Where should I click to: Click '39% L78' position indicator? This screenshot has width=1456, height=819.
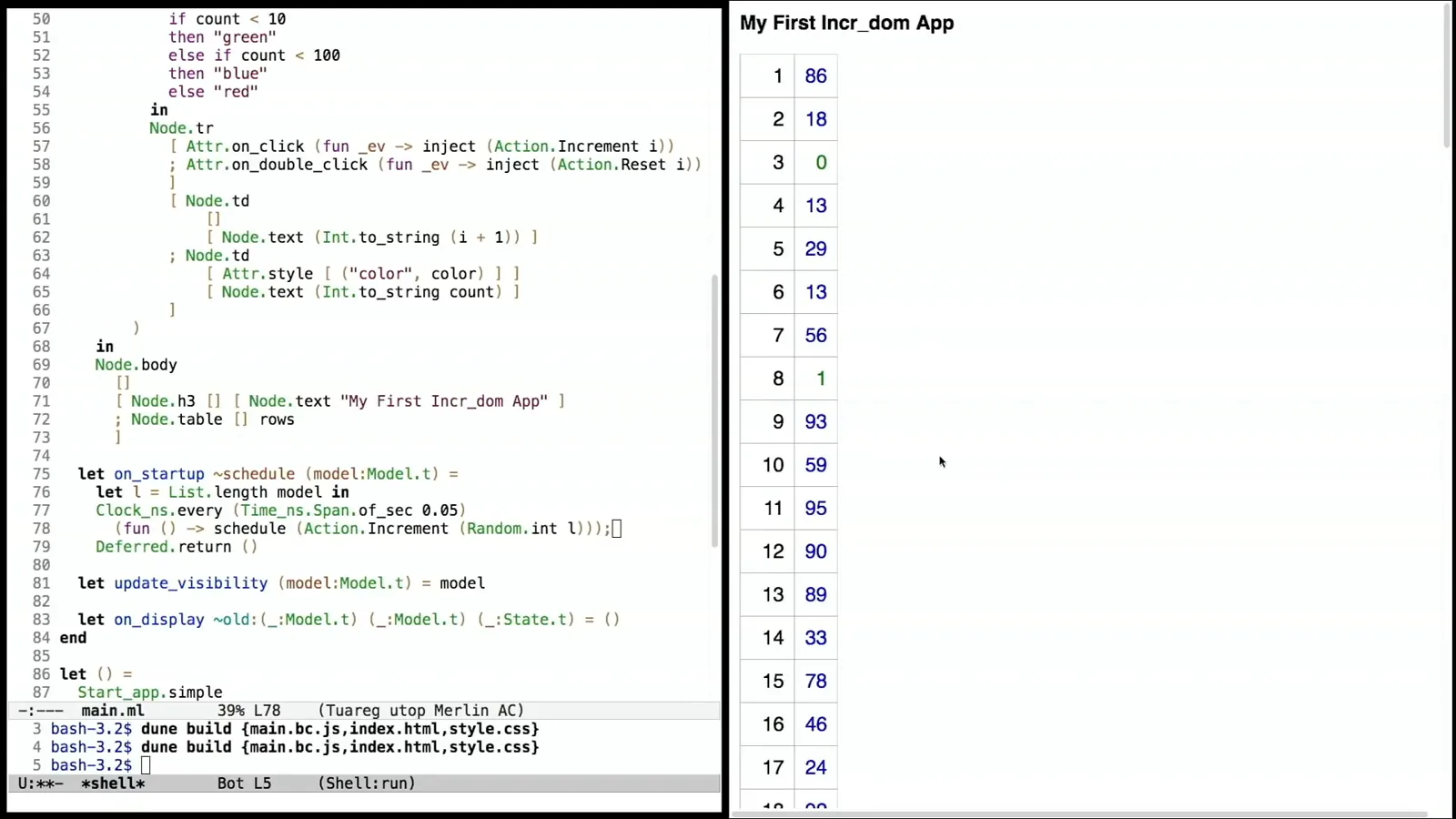[248, 711]
